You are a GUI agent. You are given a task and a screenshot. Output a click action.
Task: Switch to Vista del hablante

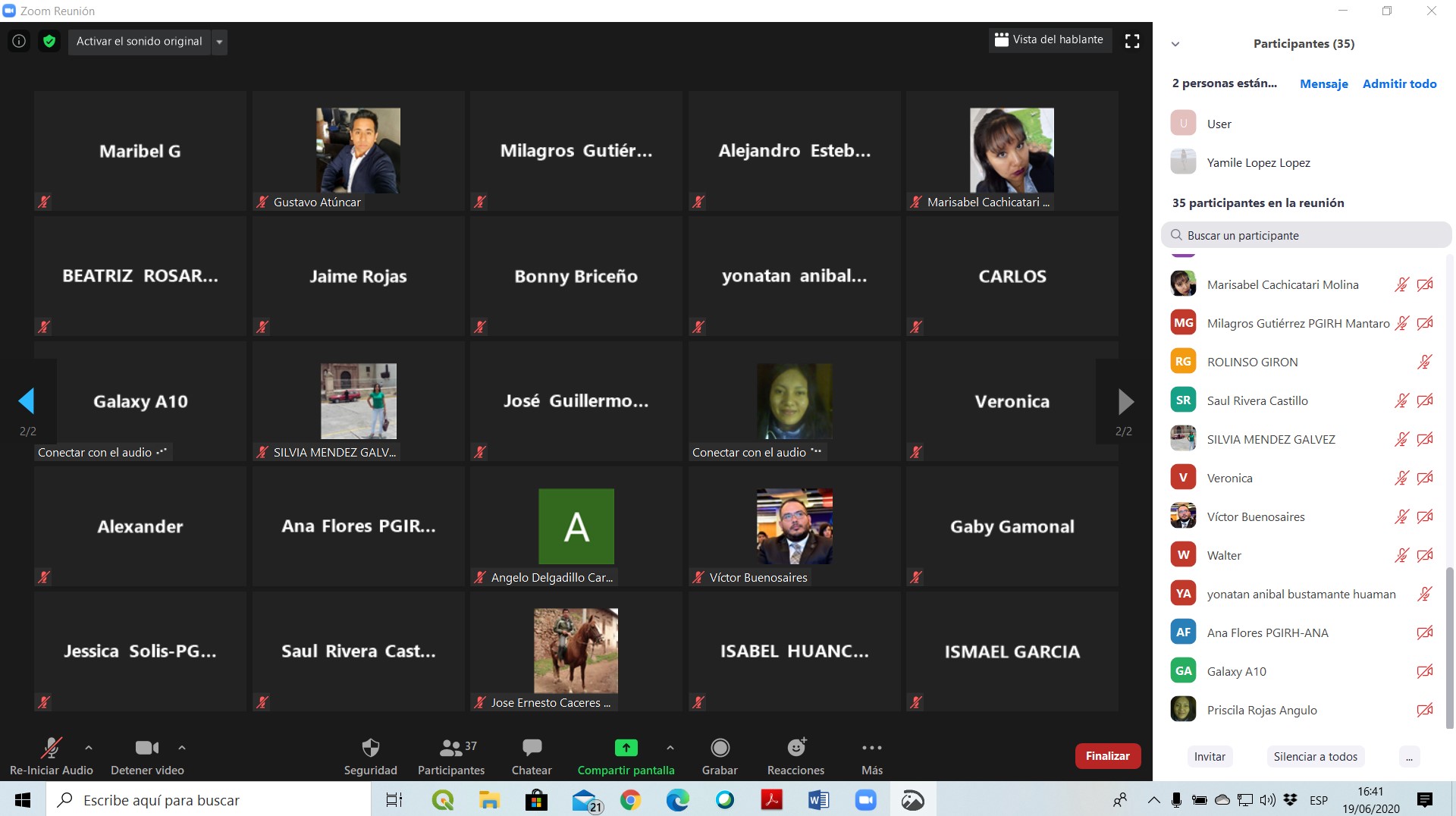(1050, 39)
